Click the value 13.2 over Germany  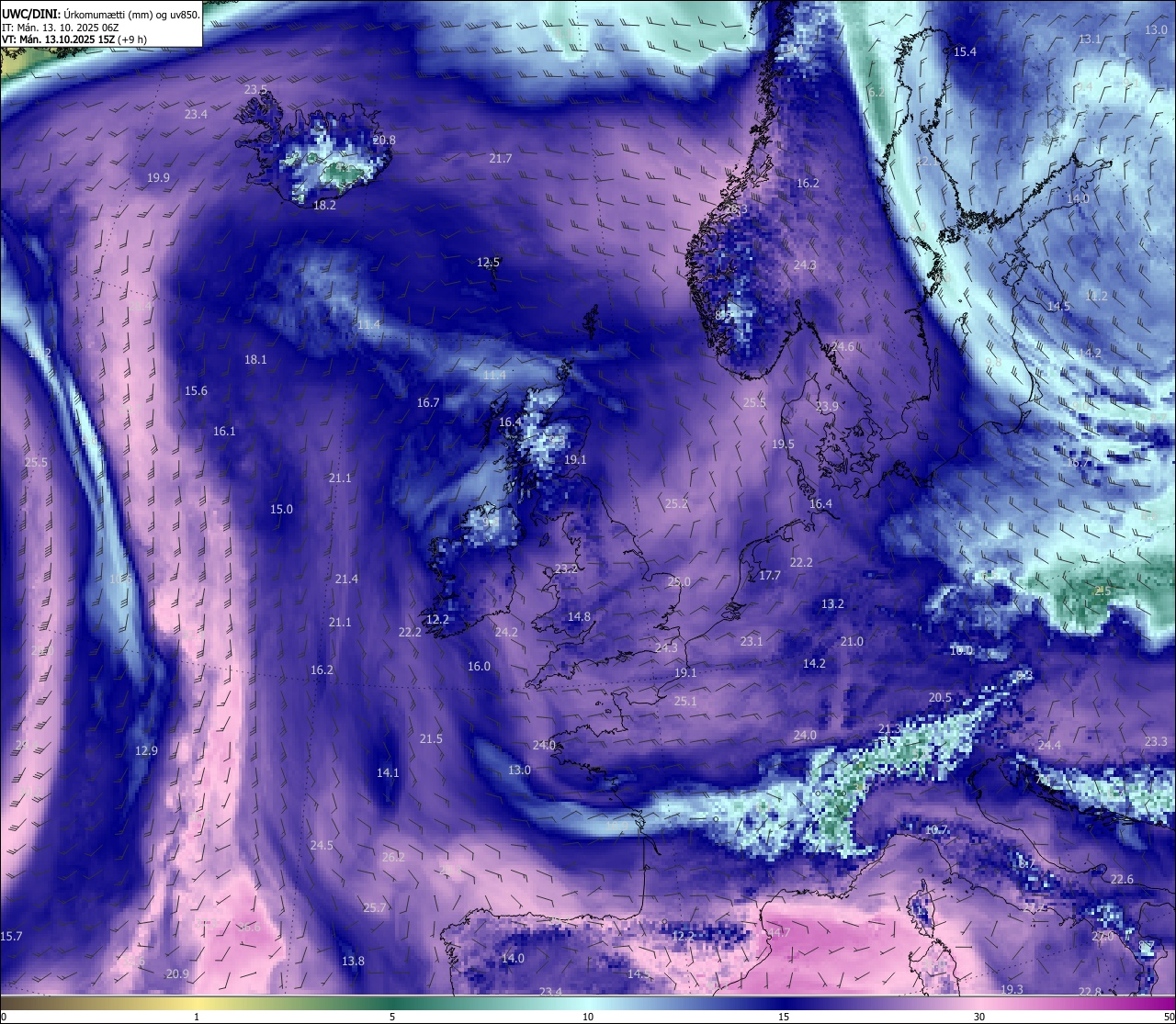pyautogui.click(x=832, y=604)
